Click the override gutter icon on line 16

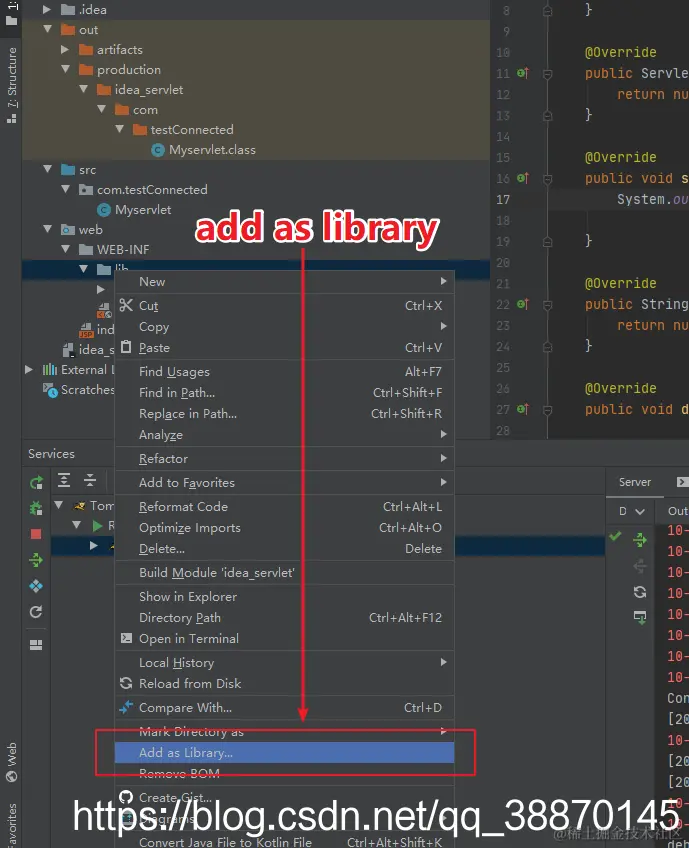(523, 177)
